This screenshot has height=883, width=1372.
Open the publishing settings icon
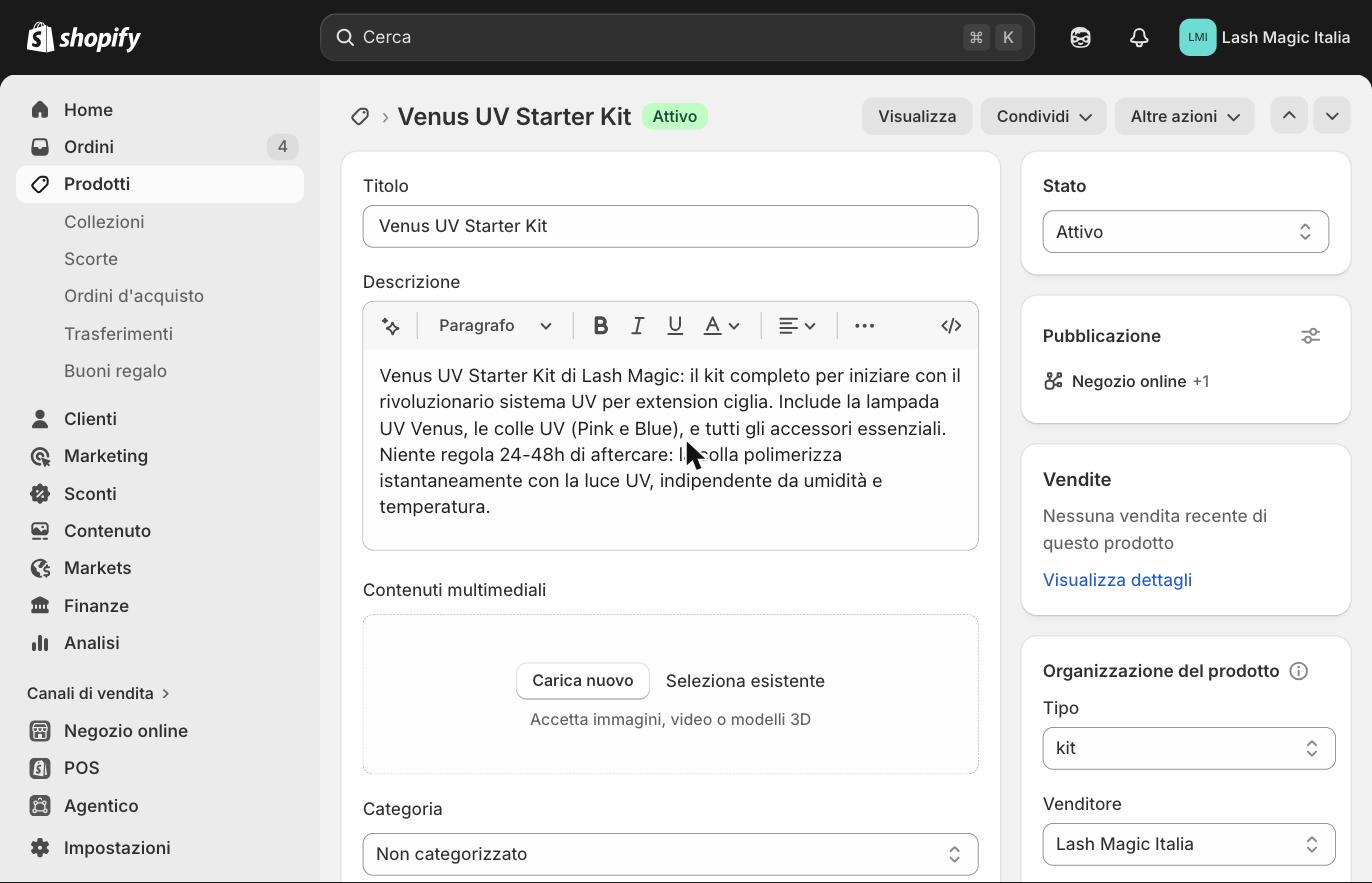pos(1310,336)
